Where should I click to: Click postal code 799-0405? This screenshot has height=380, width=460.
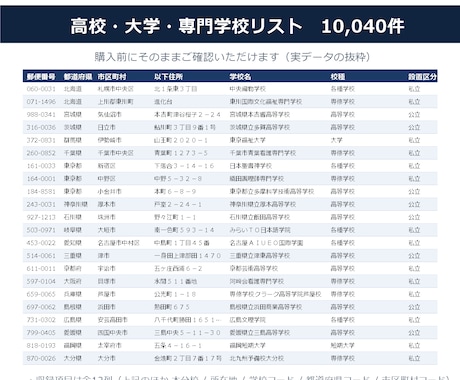pyautogui.click(x=41, y=333)
